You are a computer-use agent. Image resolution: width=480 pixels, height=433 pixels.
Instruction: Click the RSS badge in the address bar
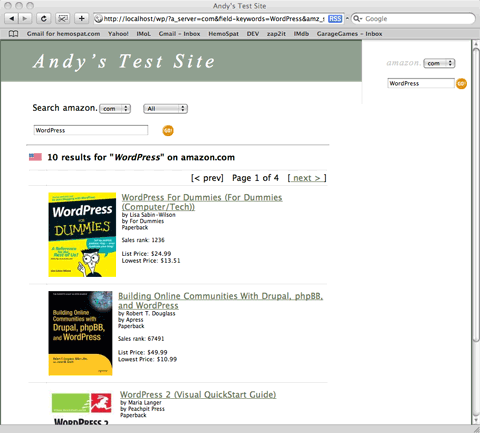point(335,19)
